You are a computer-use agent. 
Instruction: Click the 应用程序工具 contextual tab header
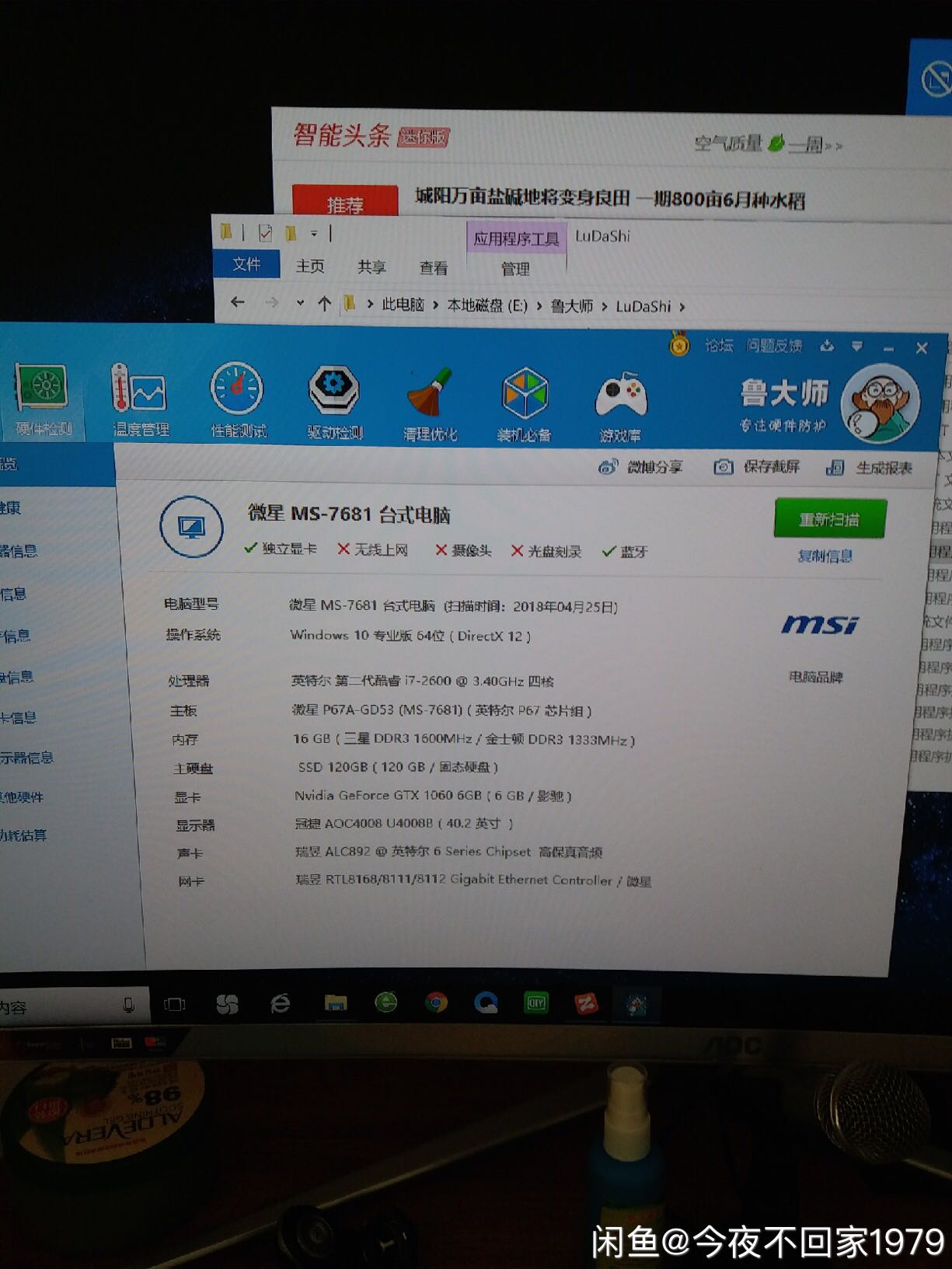coord(517,239)
